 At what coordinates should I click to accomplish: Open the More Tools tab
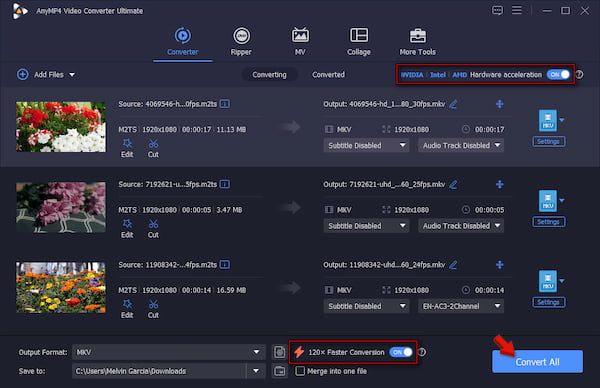tap(417, 42)
